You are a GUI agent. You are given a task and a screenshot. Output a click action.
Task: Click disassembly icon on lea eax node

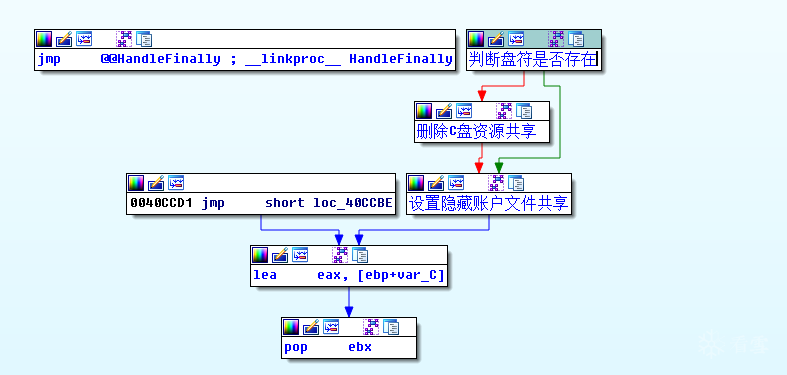[x=300, y=255]
